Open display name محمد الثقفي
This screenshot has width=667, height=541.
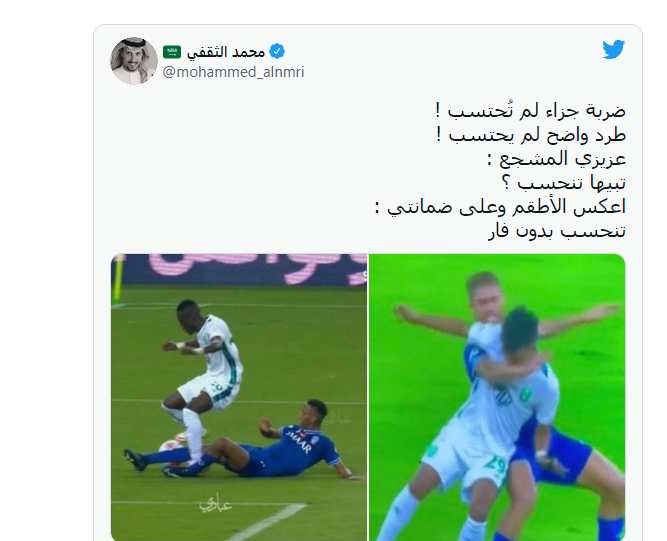click(x=226, y=52)
